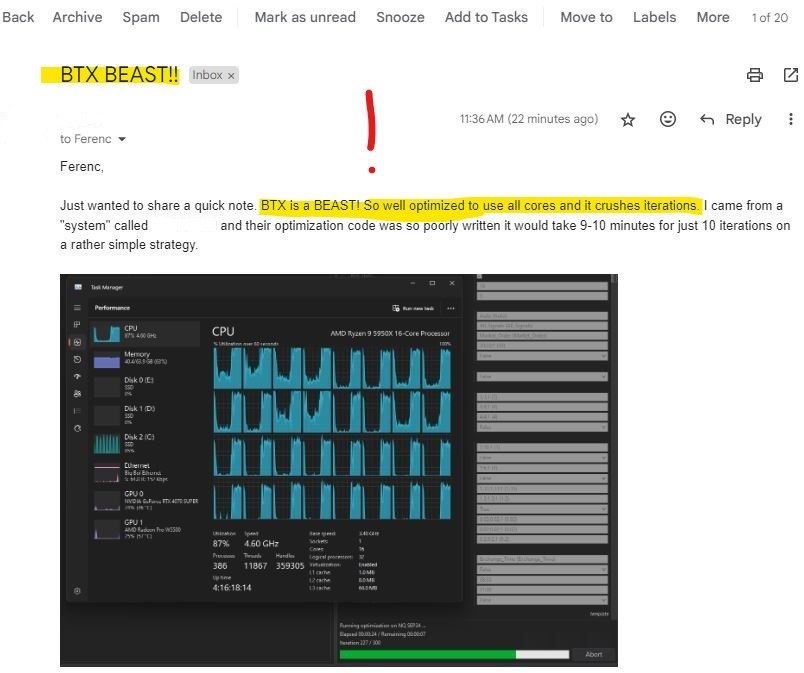Click the Reply text link
This screenshot has width=804, height=673.
743,119
